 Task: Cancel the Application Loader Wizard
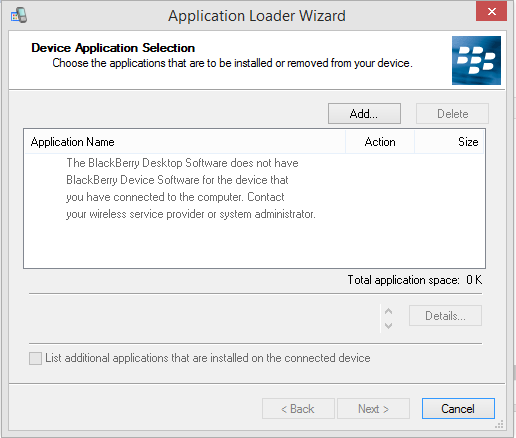458,409
